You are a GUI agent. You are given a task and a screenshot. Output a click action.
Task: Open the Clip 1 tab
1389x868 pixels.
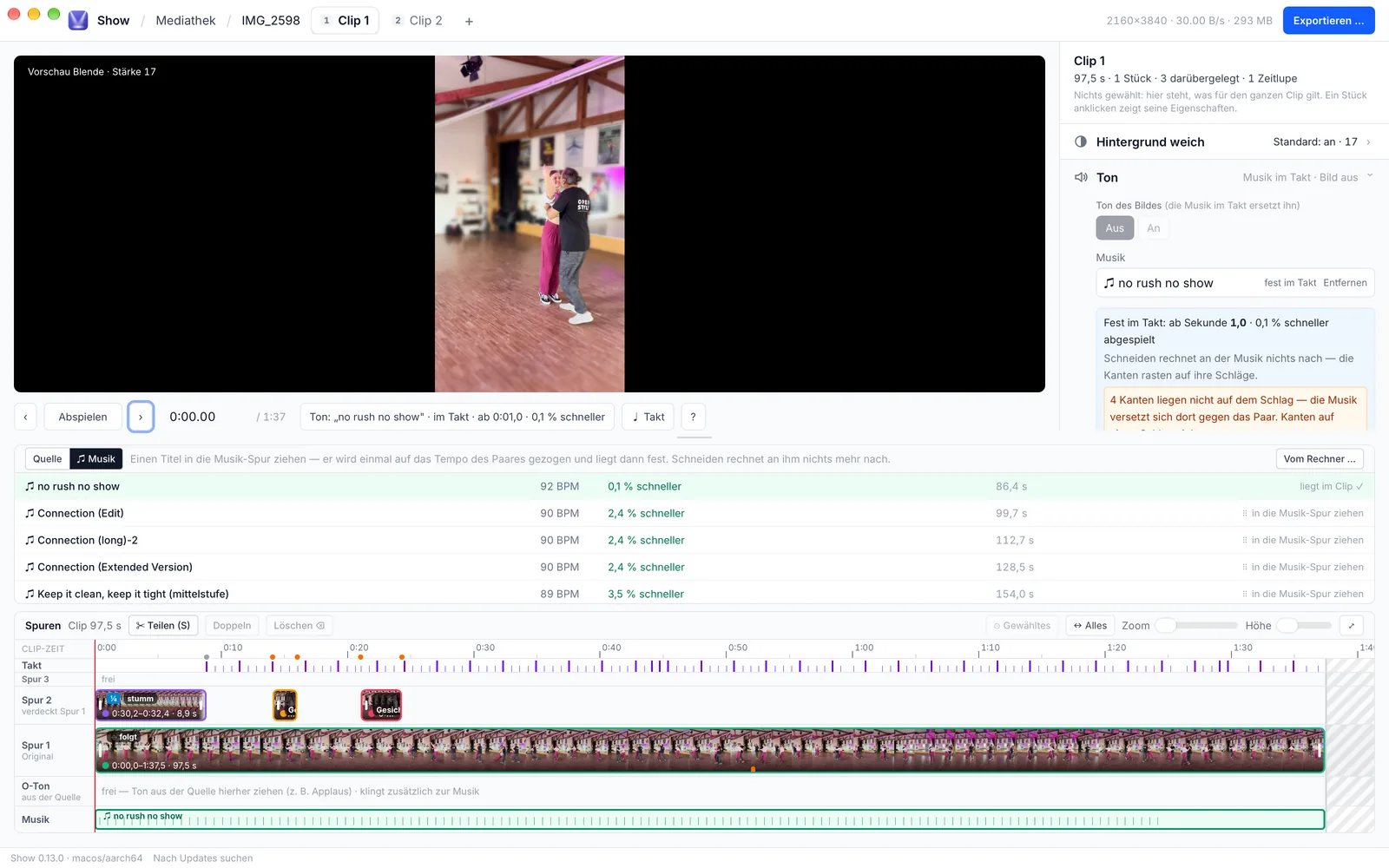tap(346, 21)
